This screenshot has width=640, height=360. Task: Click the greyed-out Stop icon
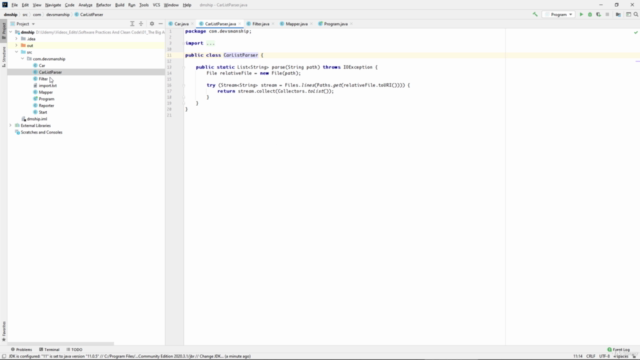tap(607, 14)
